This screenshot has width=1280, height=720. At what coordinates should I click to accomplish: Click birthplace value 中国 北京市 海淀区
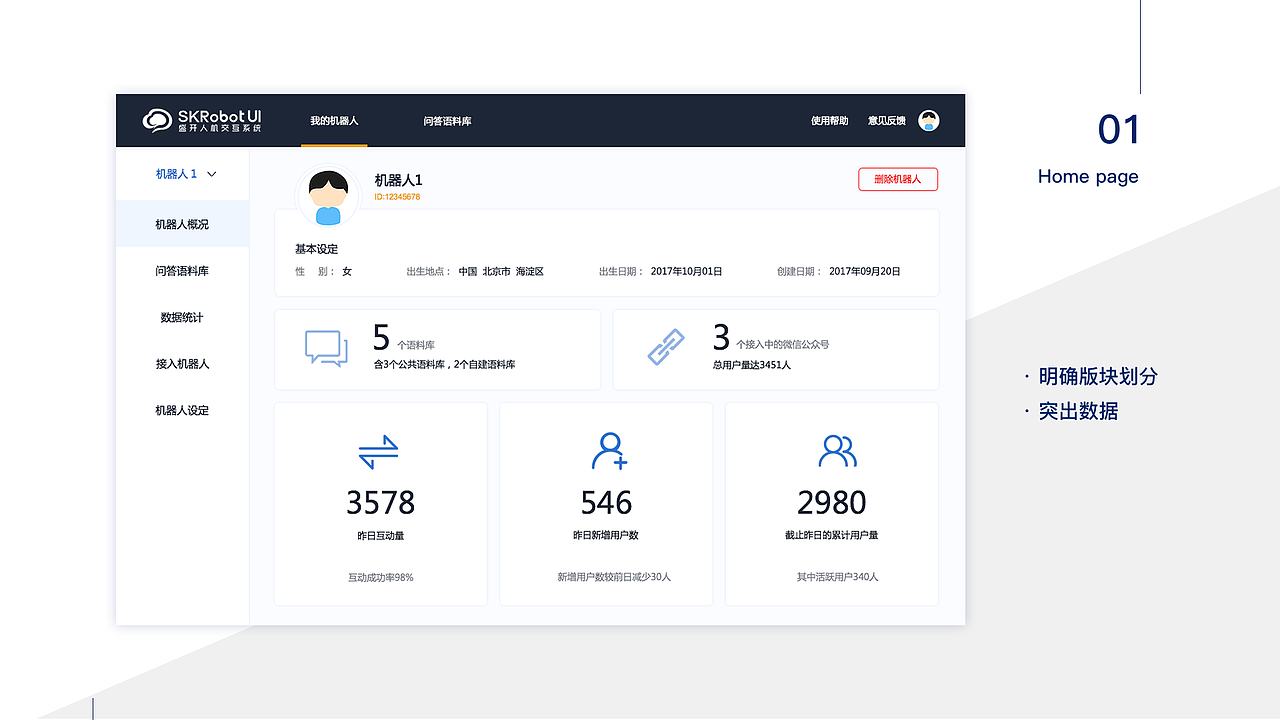point(501,271)
